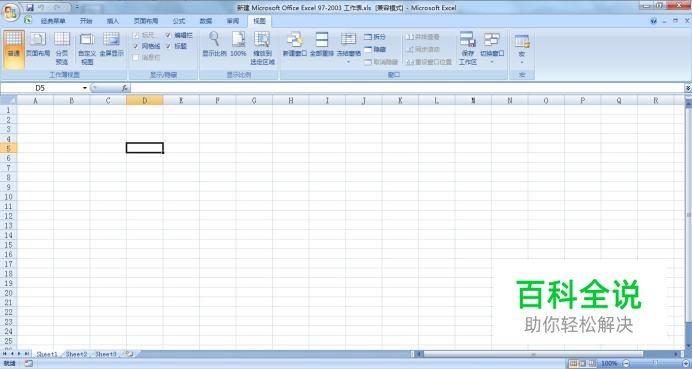Click the 100% zoom level in status bar
The height and width of the screenshot is (369, 692).
pyautogui.click(x=609, y=364)
